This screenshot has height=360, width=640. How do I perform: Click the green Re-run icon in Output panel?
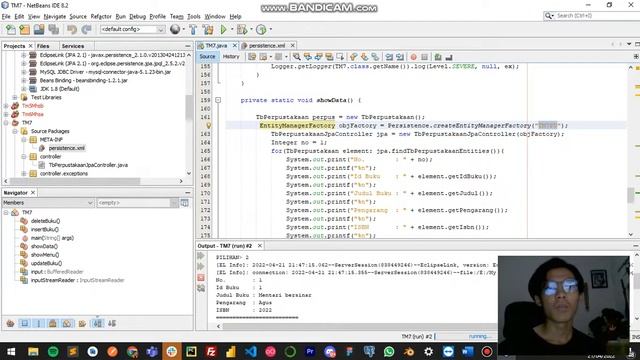[201, 256]
